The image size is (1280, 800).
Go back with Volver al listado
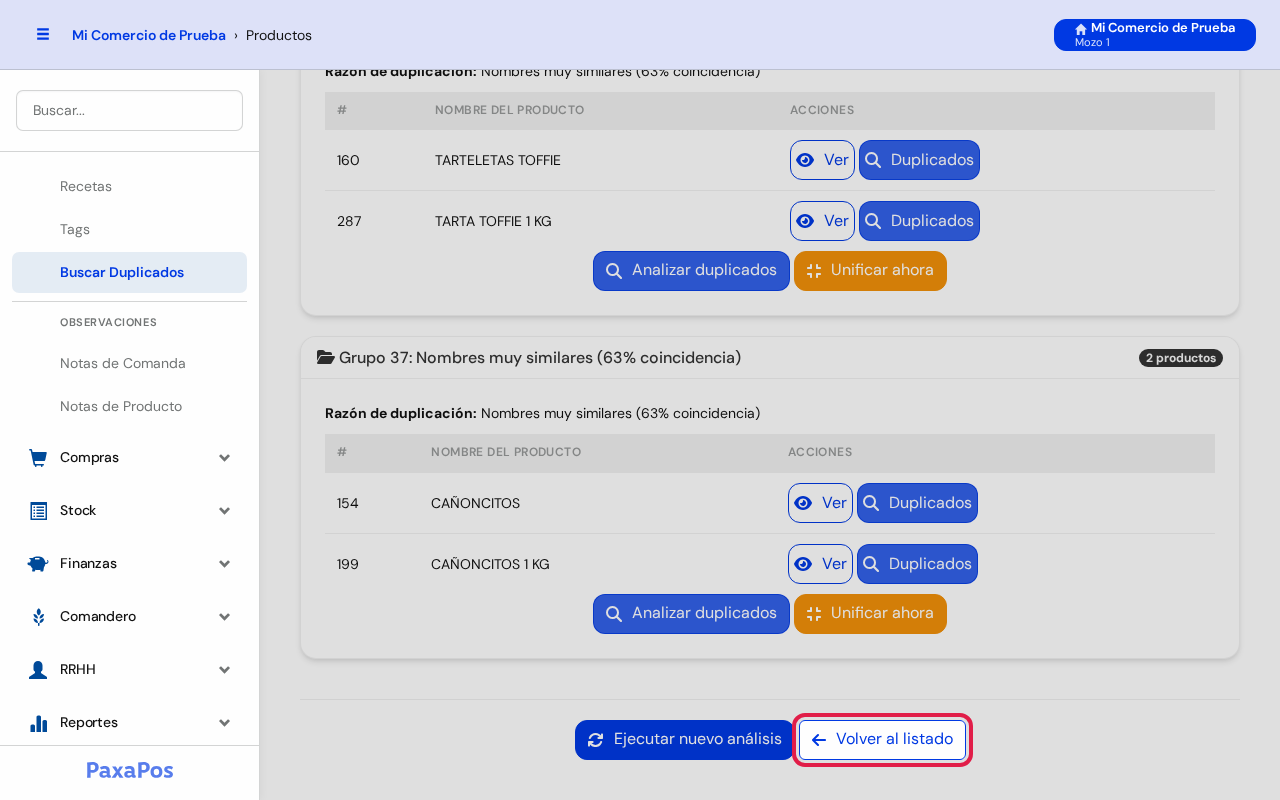pos(883,740)
